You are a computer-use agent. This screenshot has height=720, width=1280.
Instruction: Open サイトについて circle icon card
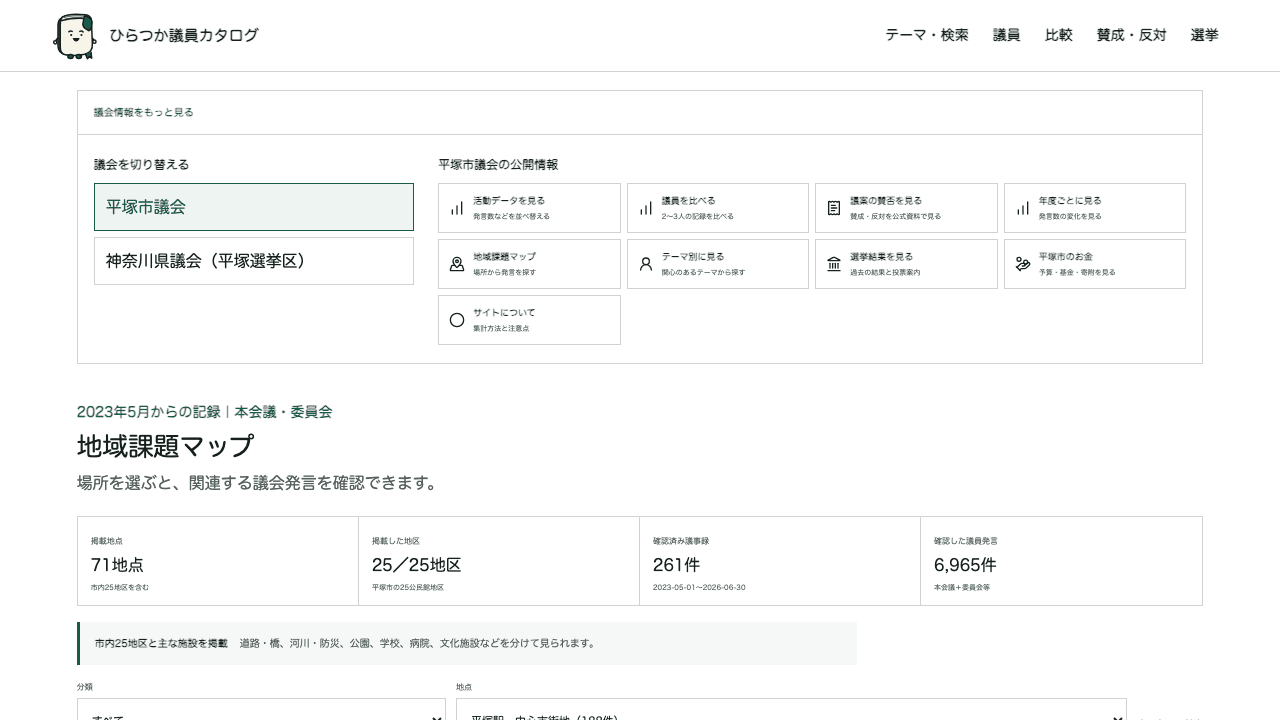pyautogui.click(x=529, y=320)
